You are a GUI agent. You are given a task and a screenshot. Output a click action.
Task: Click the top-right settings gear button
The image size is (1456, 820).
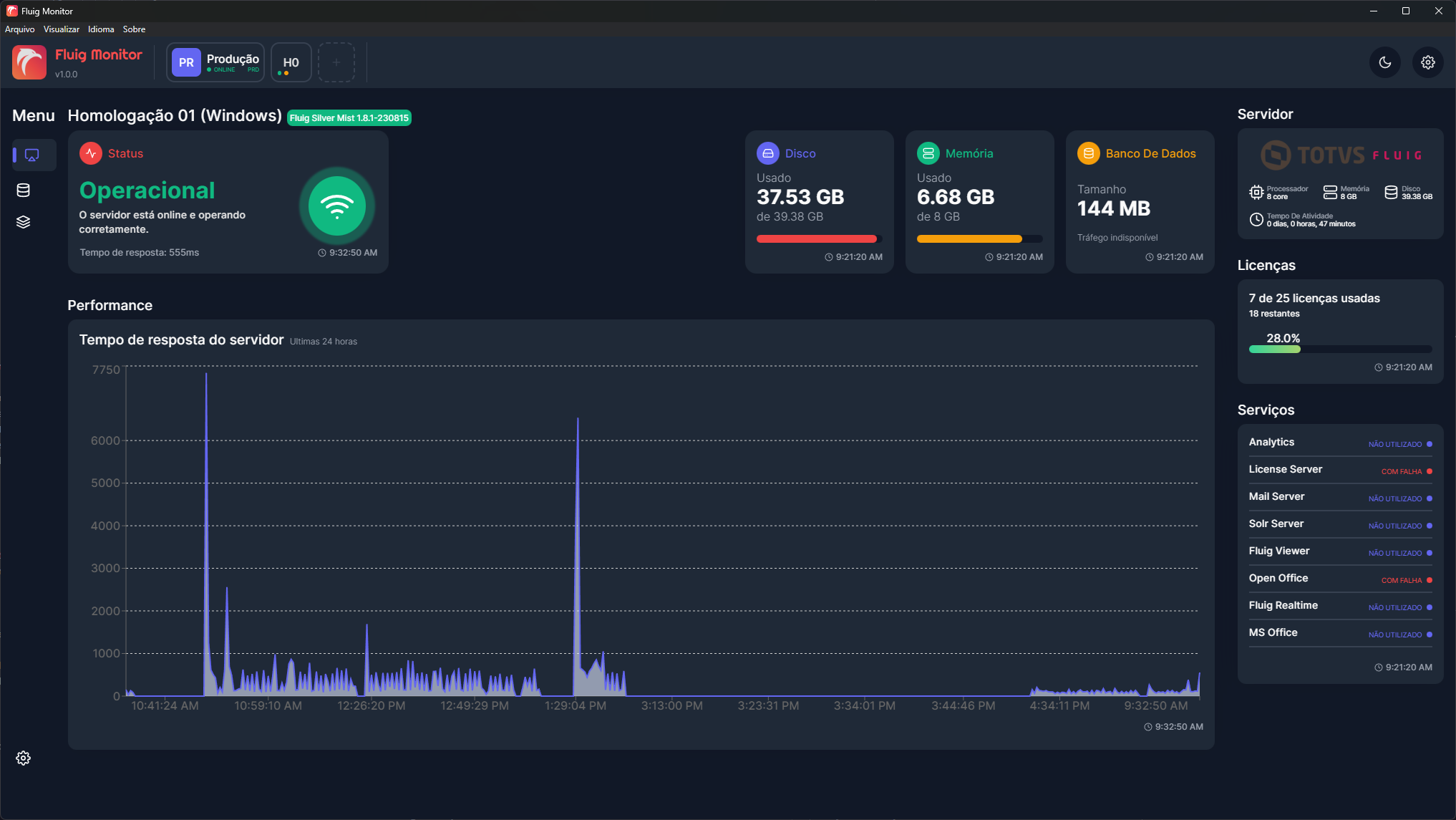(1427, 62)
